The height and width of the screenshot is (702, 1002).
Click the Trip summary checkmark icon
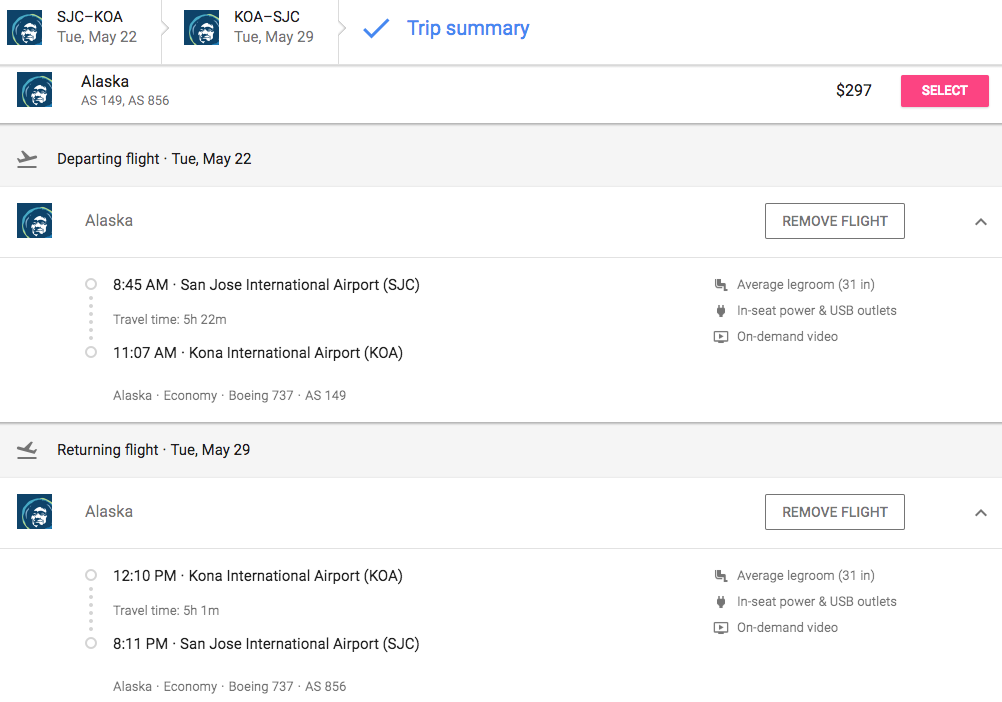376,28
